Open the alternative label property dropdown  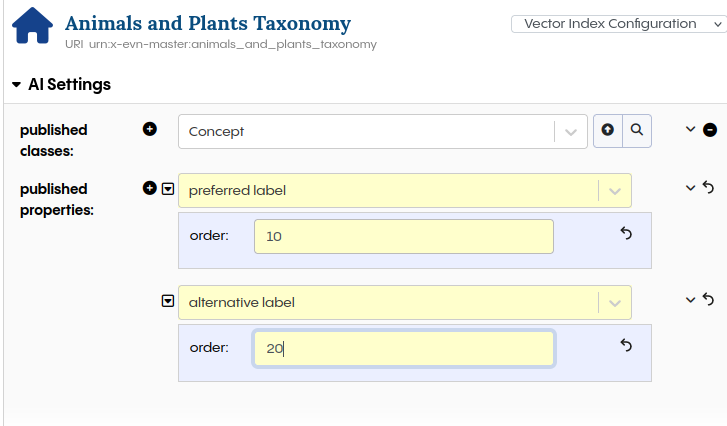tap(614, 302)
